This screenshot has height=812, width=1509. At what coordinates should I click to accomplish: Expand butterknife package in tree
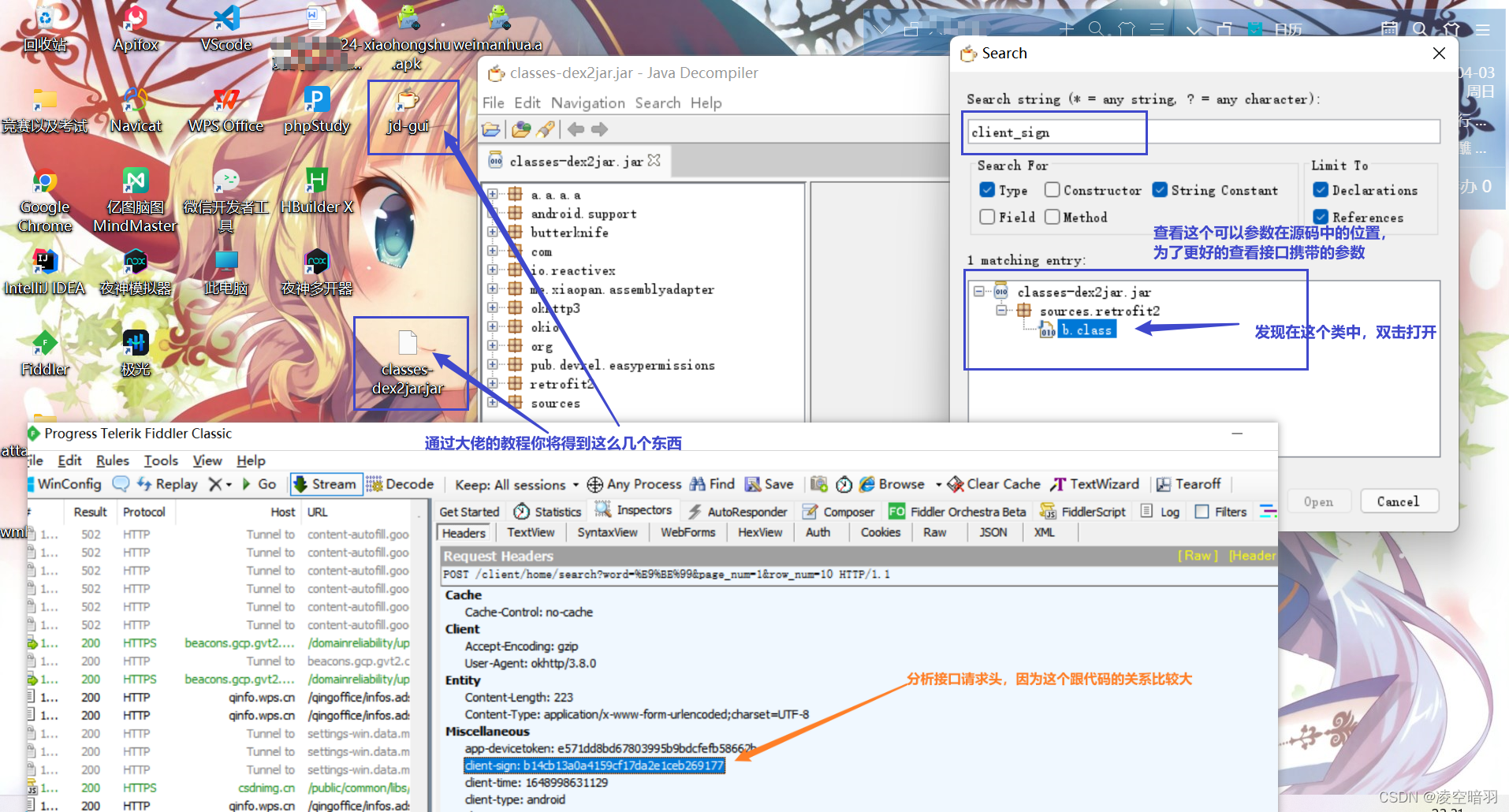[x=493, y=232]
